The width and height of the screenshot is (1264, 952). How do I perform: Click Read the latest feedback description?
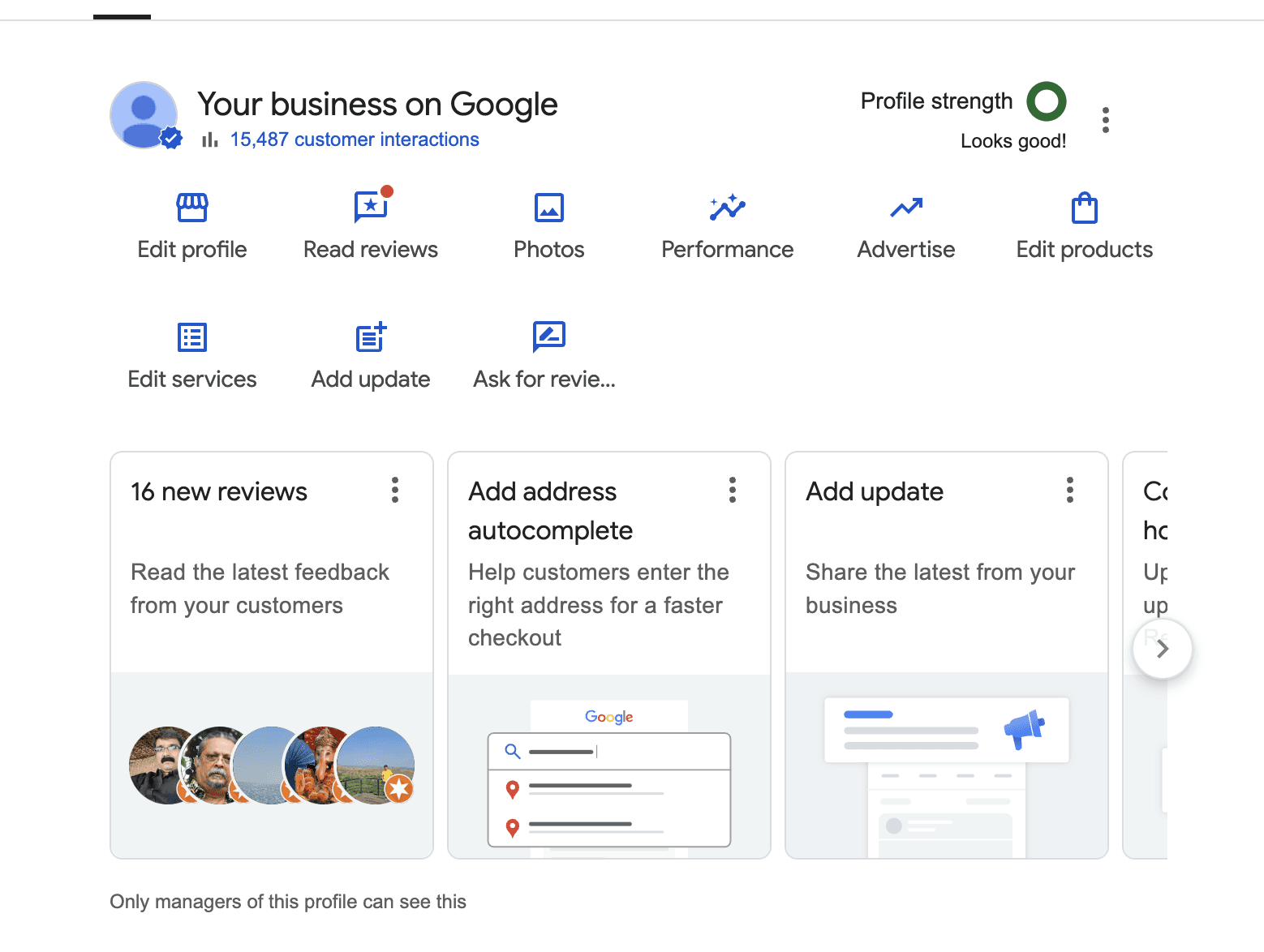click(260, 589)
